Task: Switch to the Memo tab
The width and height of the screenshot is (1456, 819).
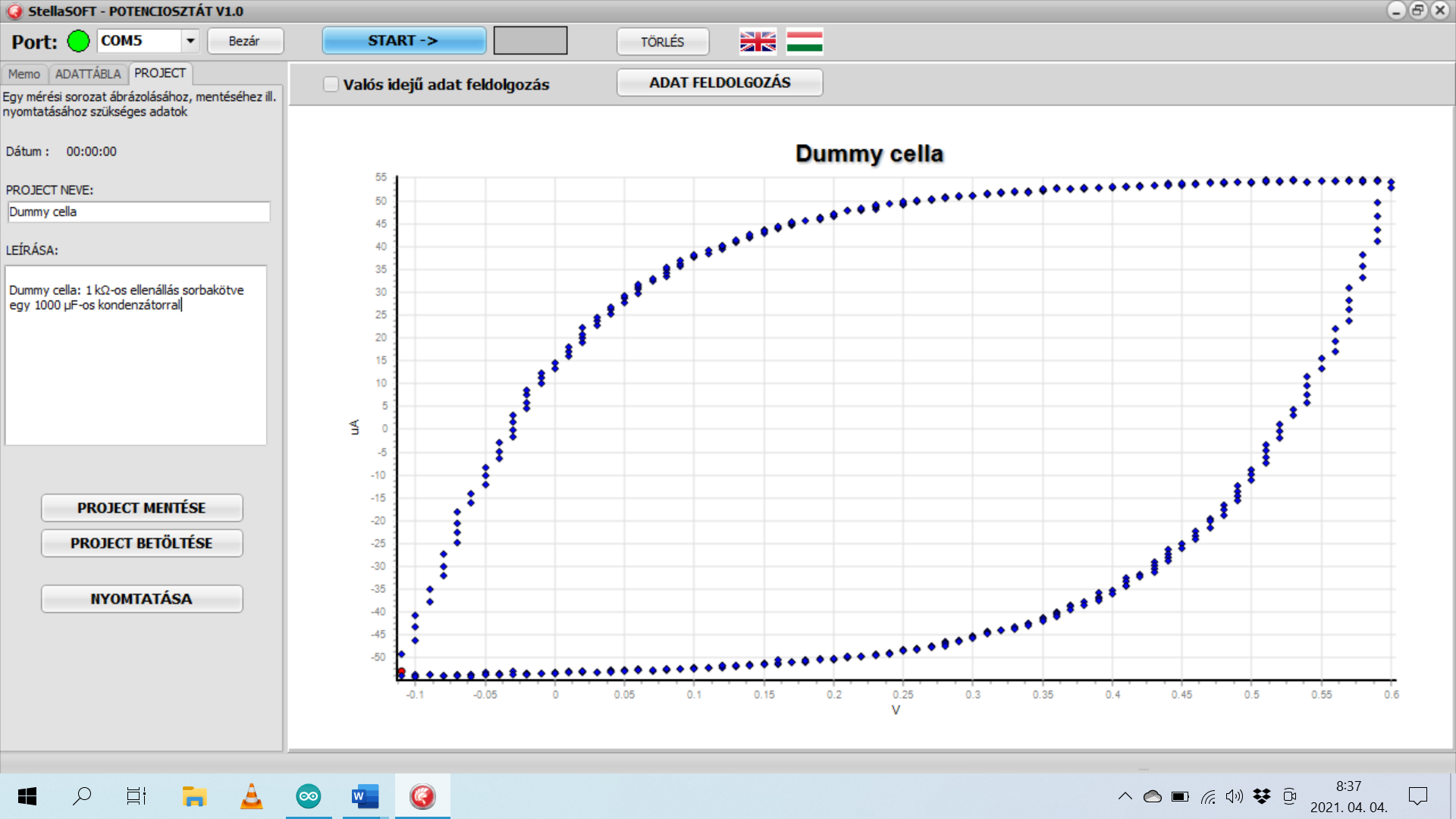Action: [x=24, y=74]
